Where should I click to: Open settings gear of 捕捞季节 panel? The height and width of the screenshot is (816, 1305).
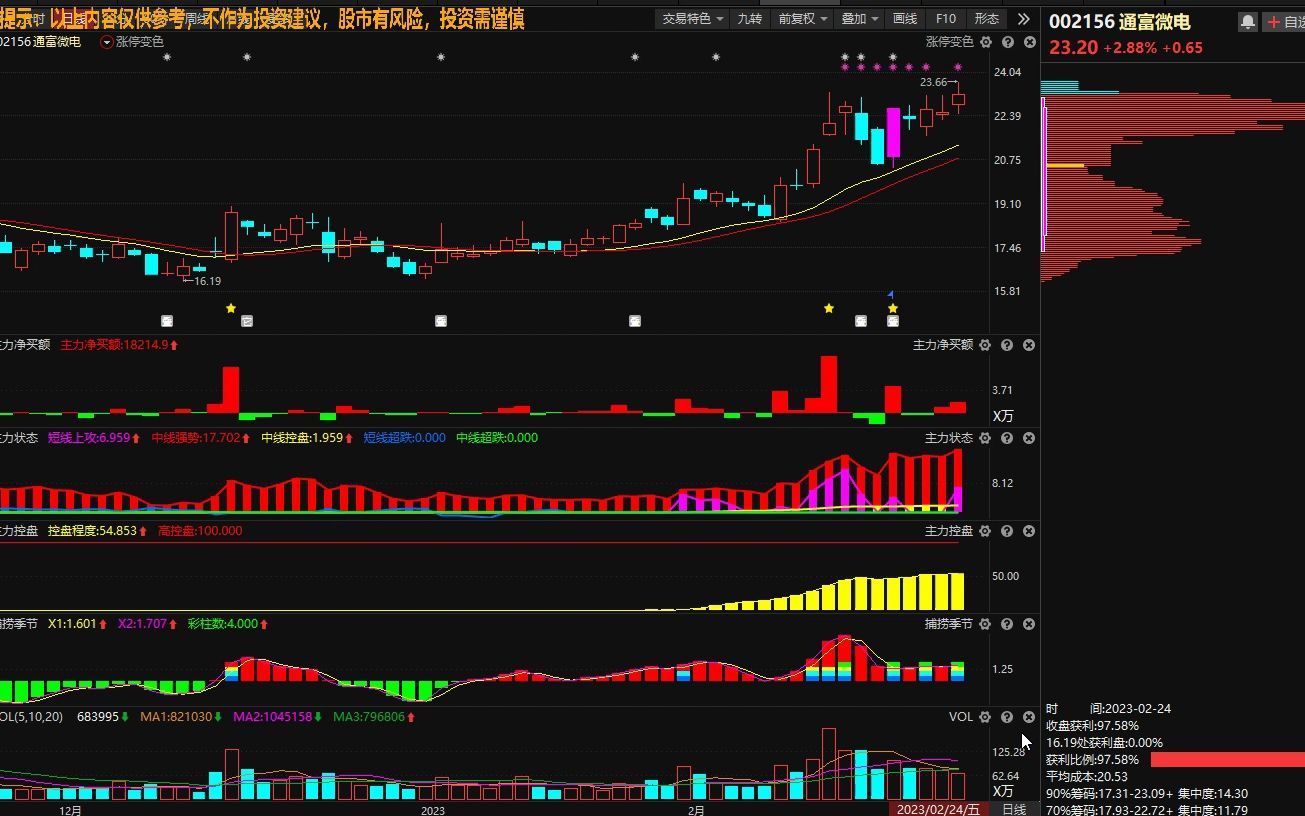(986, 624)
